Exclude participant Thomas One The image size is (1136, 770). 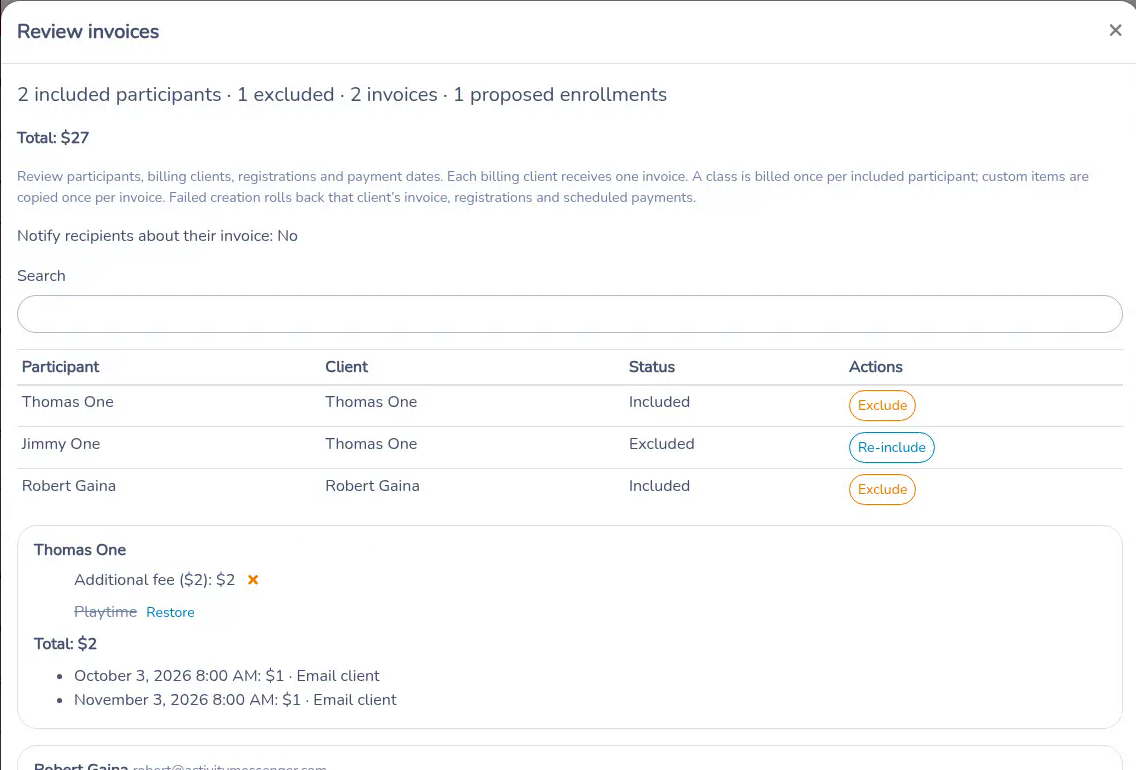pos(882,406)
